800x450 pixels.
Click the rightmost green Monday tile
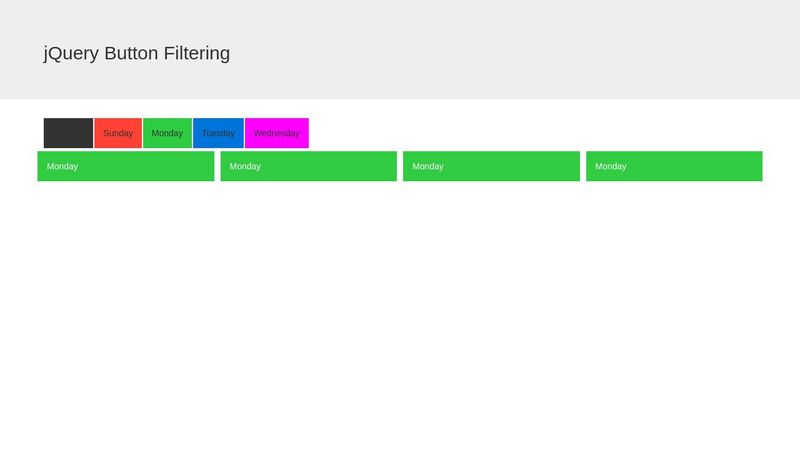[x=674, y=166]
